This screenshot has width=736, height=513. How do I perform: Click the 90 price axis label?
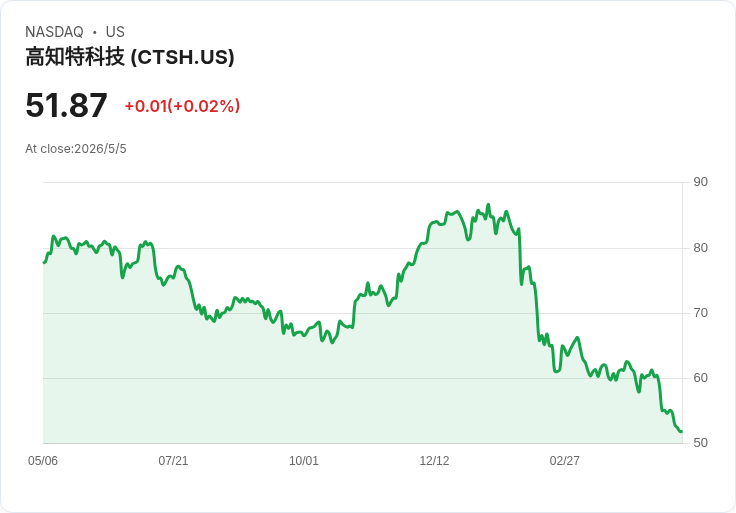(700, 182)
